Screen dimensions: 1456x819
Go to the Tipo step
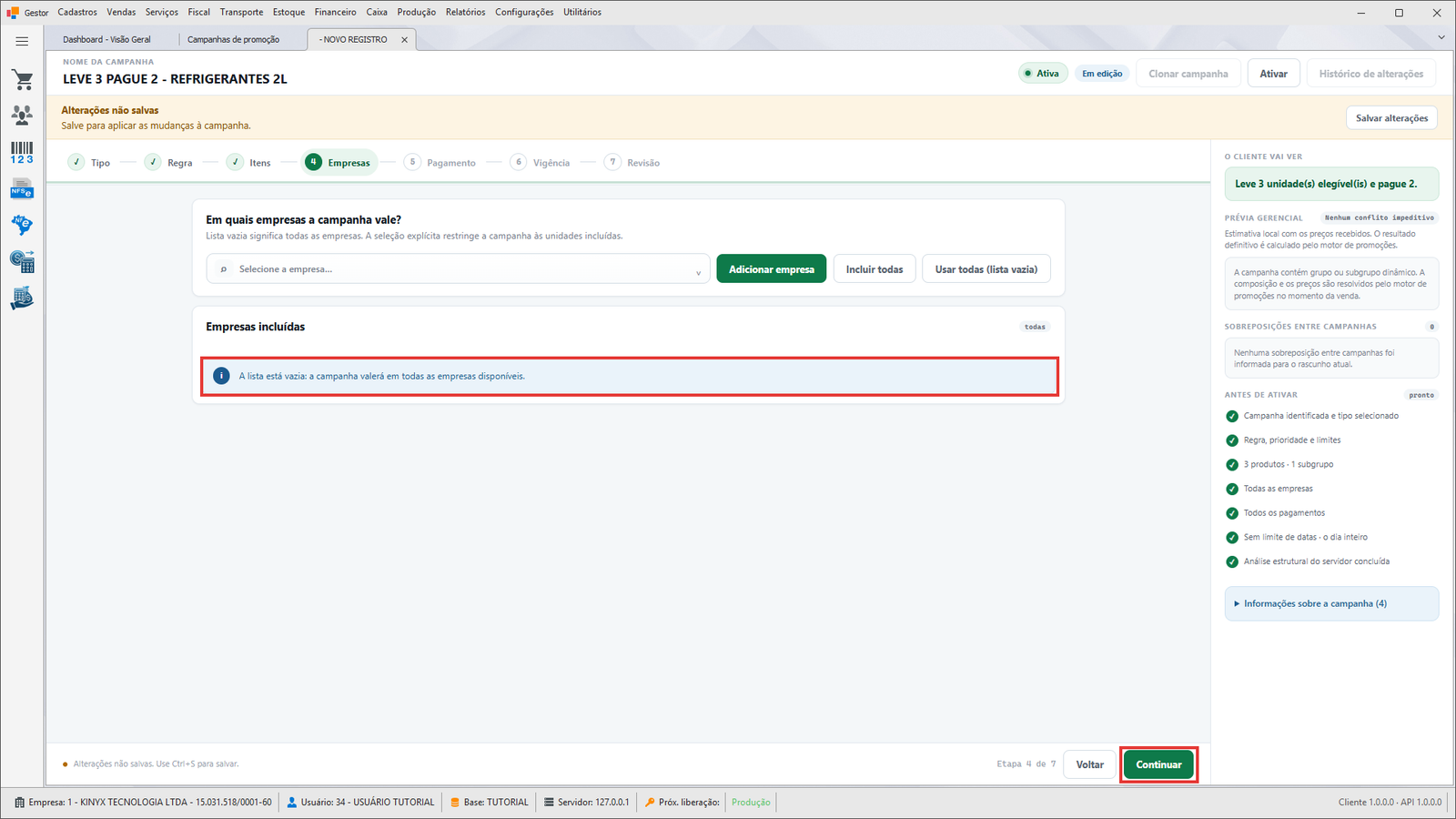tap(89, 163)
